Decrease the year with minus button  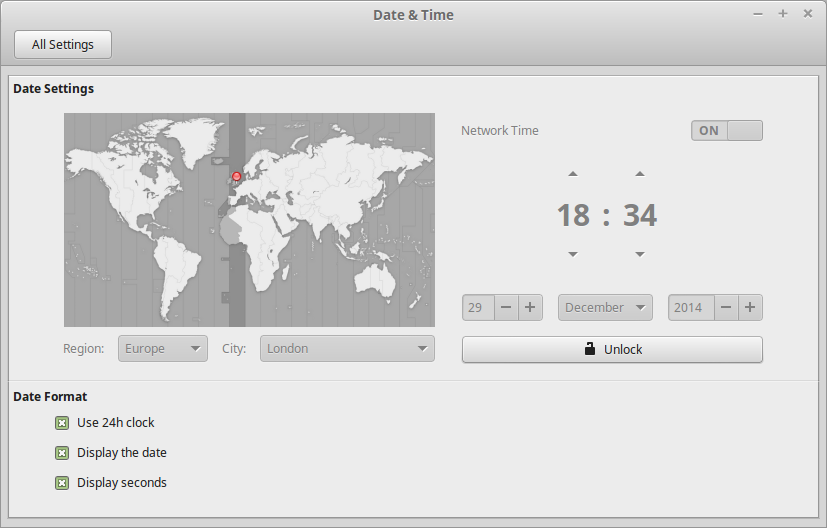coord(726,308)
